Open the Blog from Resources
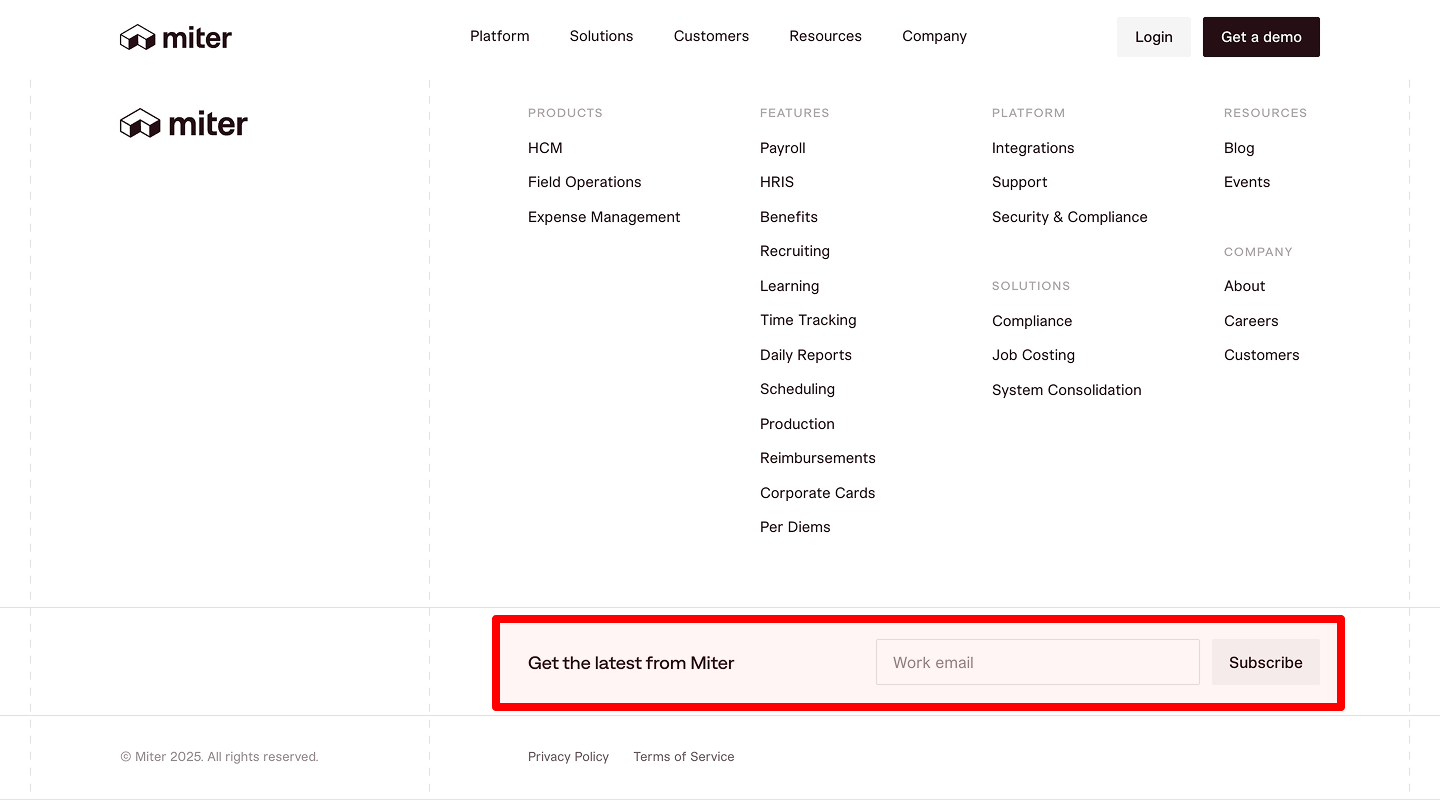The image size is (1440, 800). (1239, 147)
